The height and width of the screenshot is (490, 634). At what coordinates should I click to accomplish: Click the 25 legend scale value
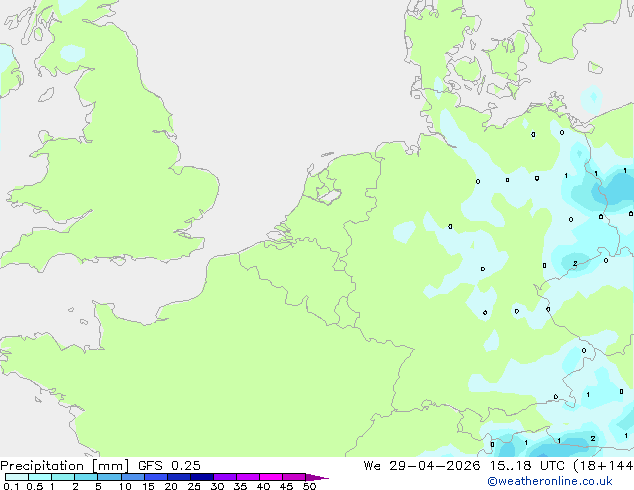pos(194,486)
